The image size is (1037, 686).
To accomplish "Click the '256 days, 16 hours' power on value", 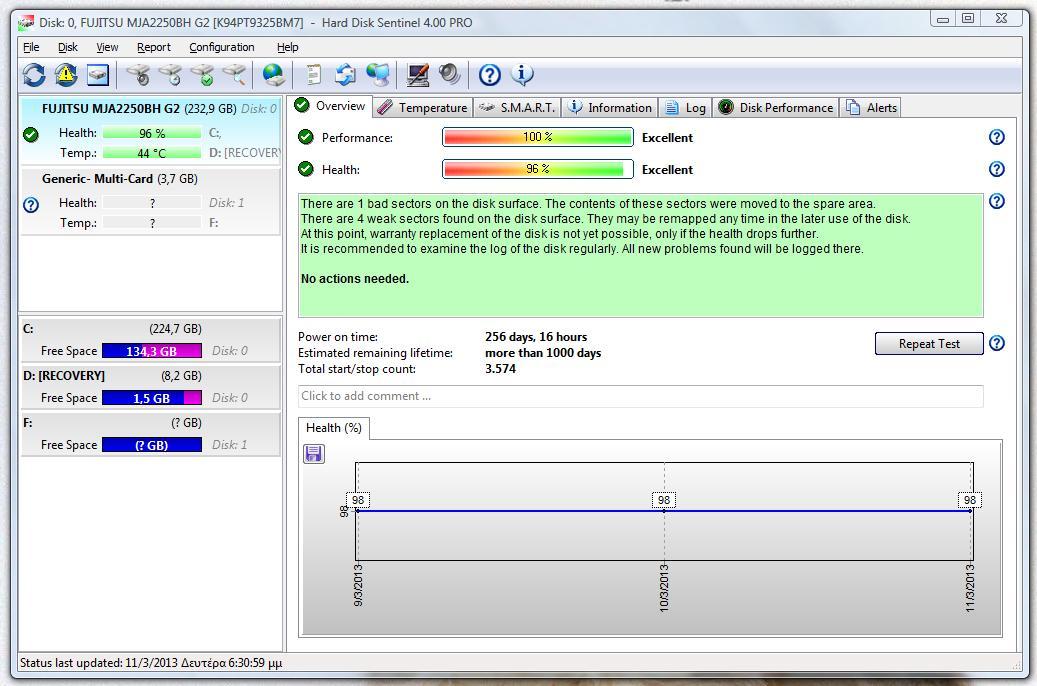I will pos(536,337).
